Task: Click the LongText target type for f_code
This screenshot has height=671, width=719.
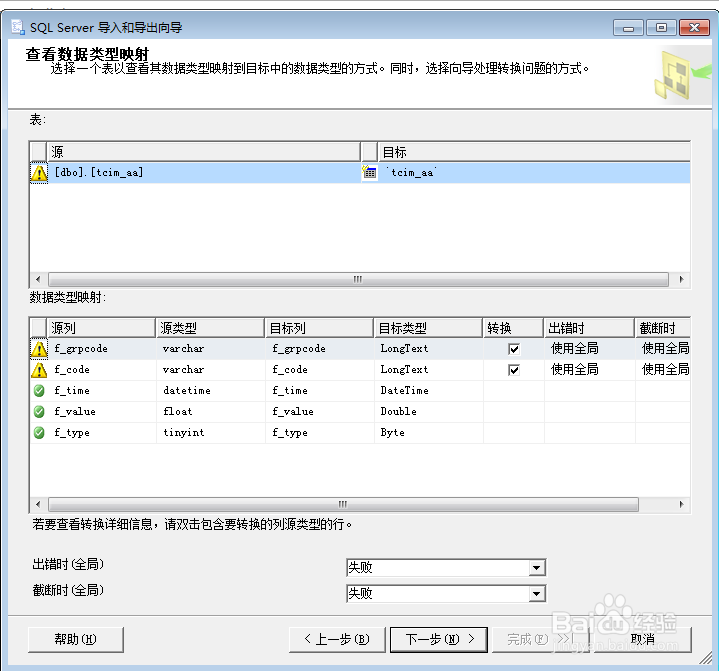Action: (x=429, y=370)
